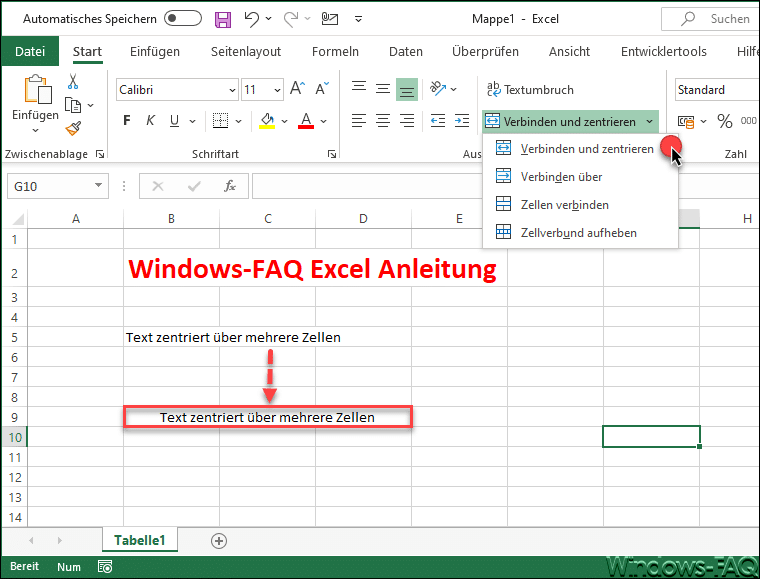
Task: Click the increase indent icon
Action: 461,121
